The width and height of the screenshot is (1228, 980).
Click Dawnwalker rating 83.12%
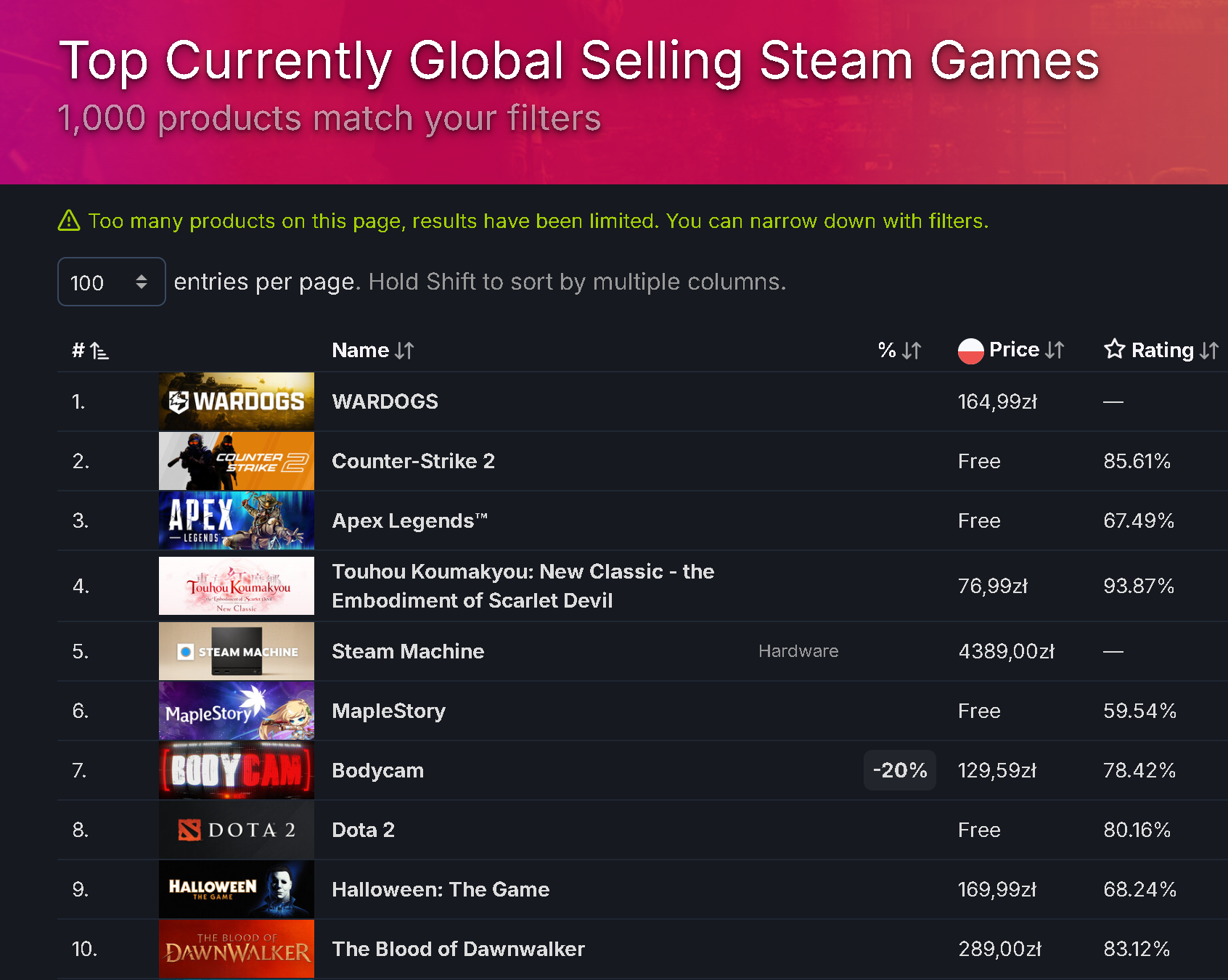pyautogui.click(x=1137, y=949)
